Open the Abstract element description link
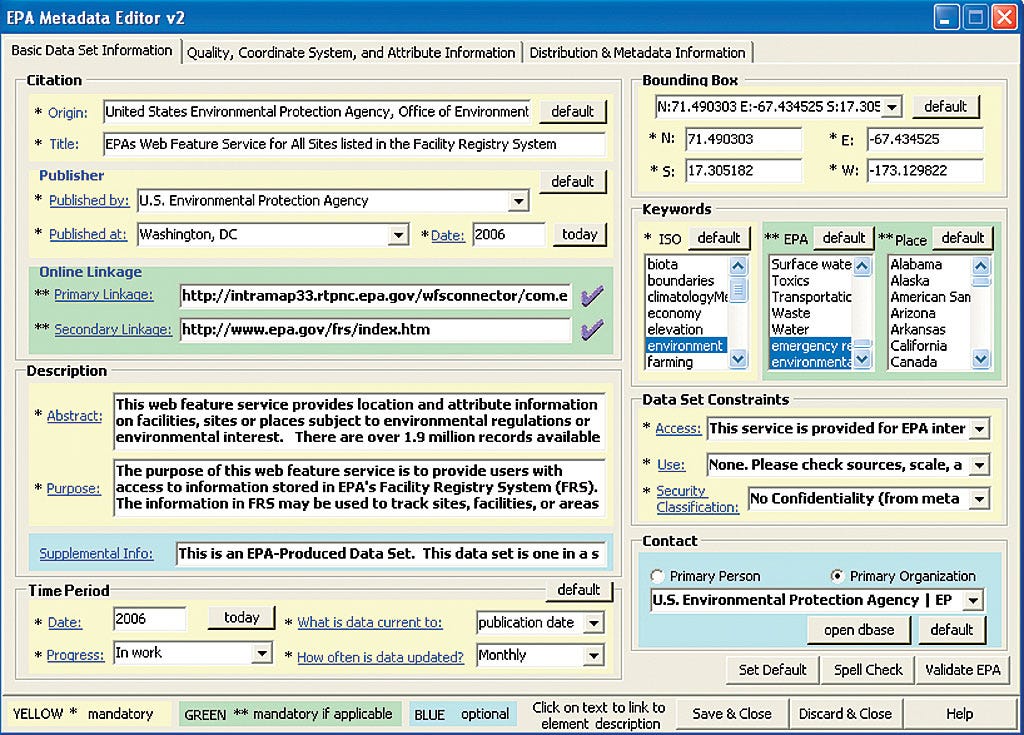 click(x=74, y=416)
